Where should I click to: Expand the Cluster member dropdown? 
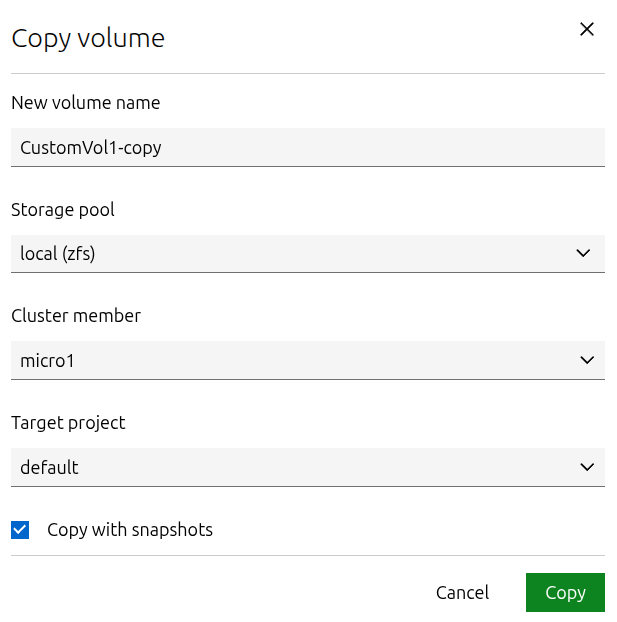point(307,361)
